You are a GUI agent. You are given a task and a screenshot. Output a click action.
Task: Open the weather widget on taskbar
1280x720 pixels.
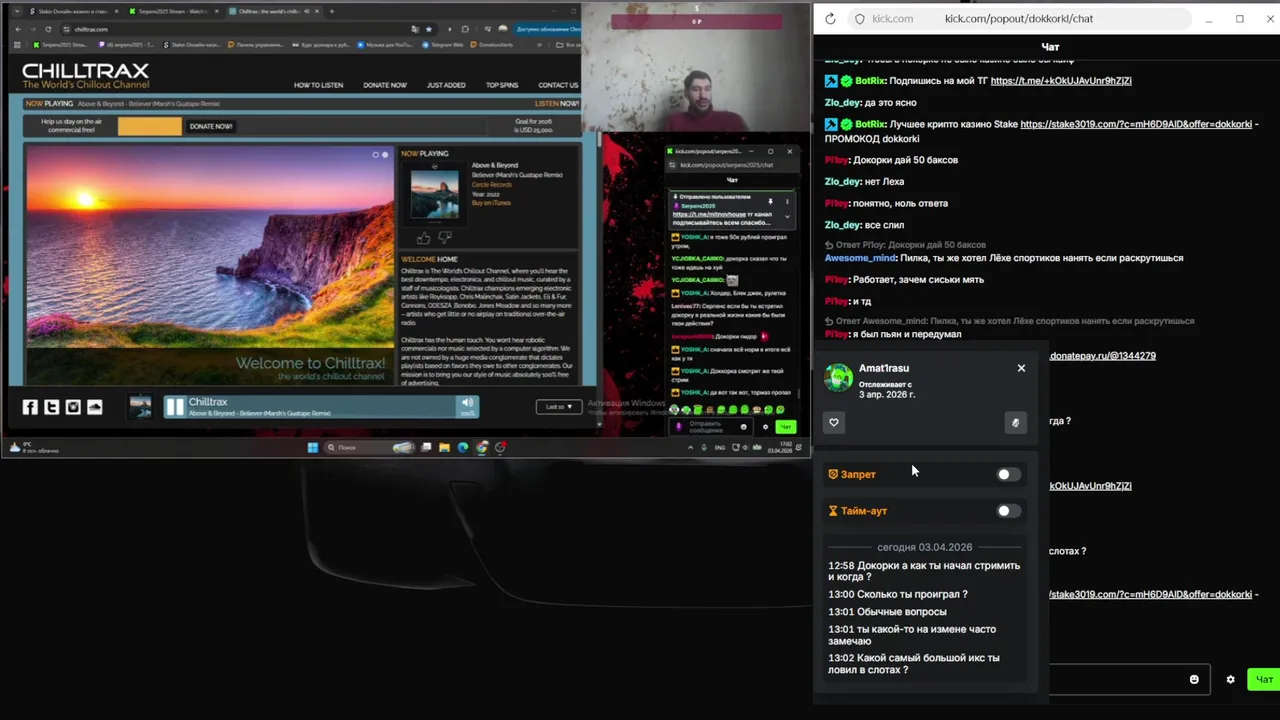33,447
